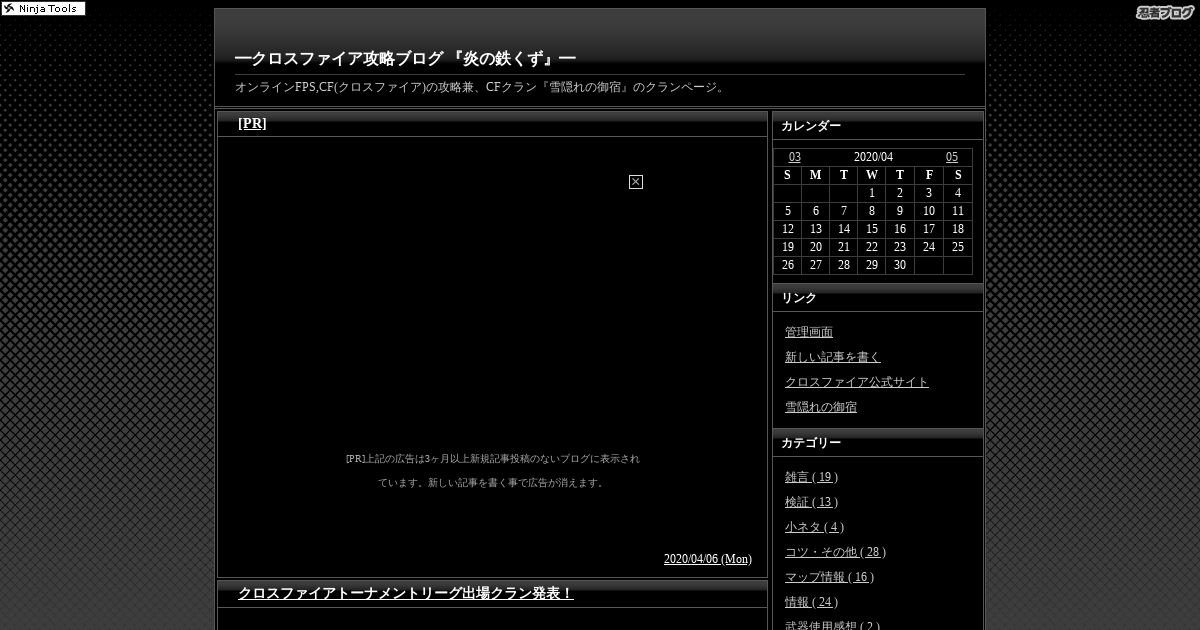Image resolution: width=1200 pixels, height=630 pixels.
Task: Open the 忍者ブログ logo link
Action: 1165,12
